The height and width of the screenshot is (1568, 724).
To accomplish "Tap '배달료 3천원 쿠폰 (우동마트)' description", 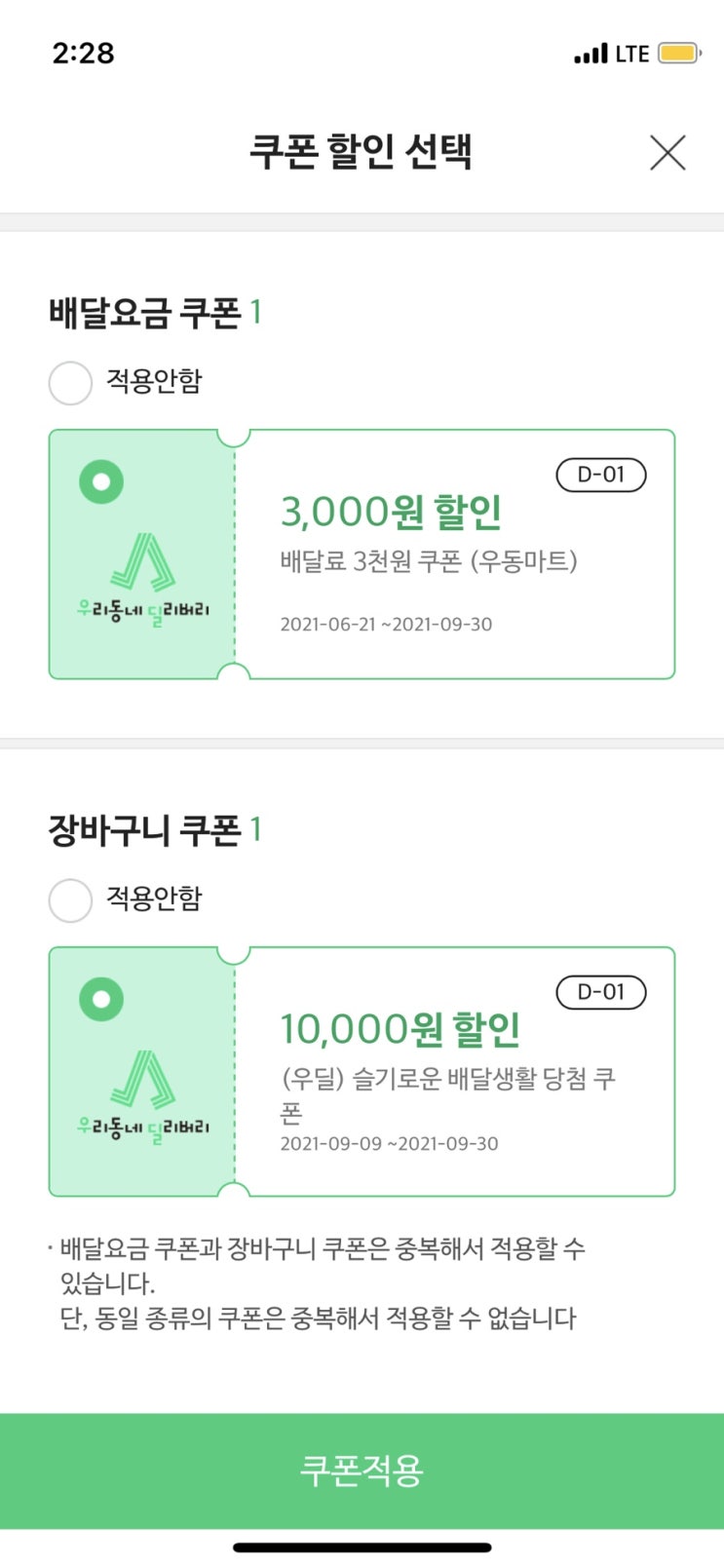I will click(x=429, y=561).
